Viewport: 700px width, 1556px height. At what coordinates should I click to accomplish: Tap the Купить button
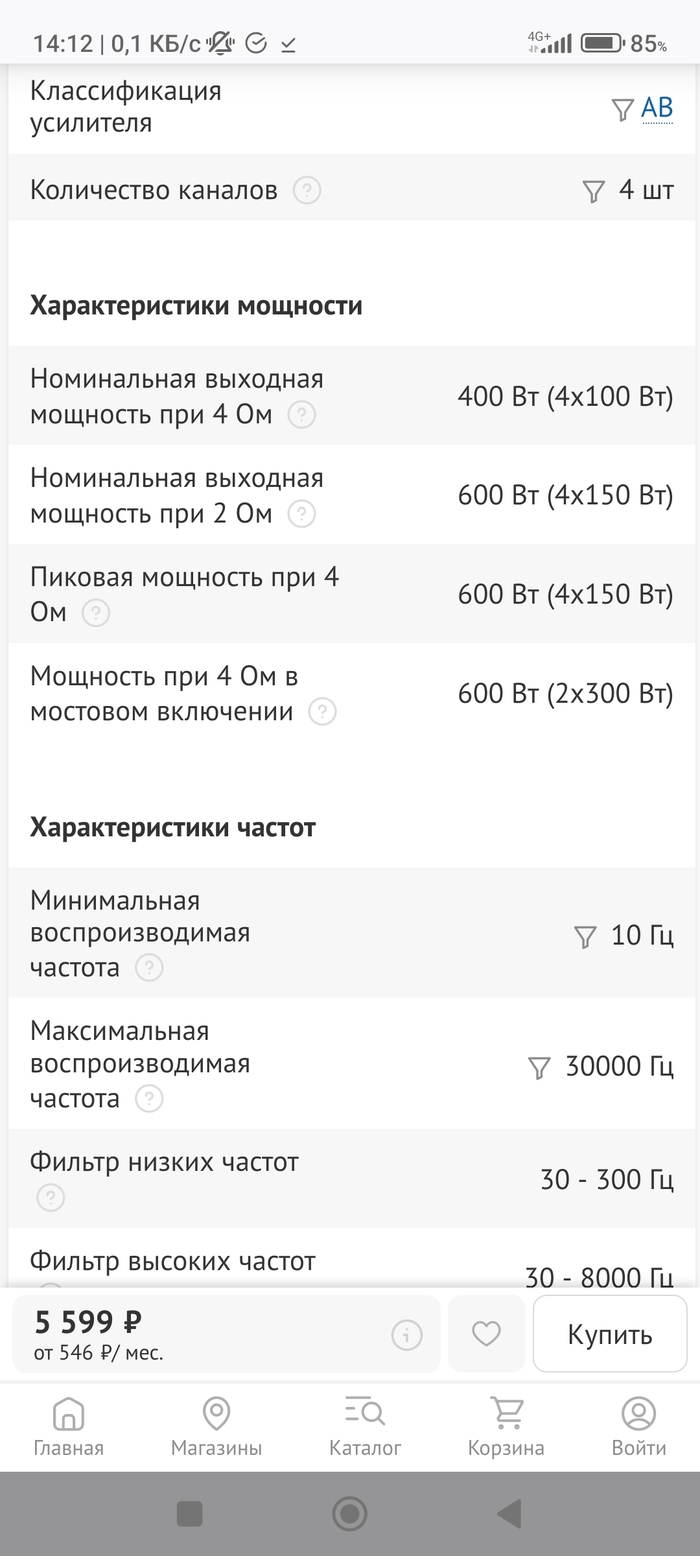[609, 1334]
